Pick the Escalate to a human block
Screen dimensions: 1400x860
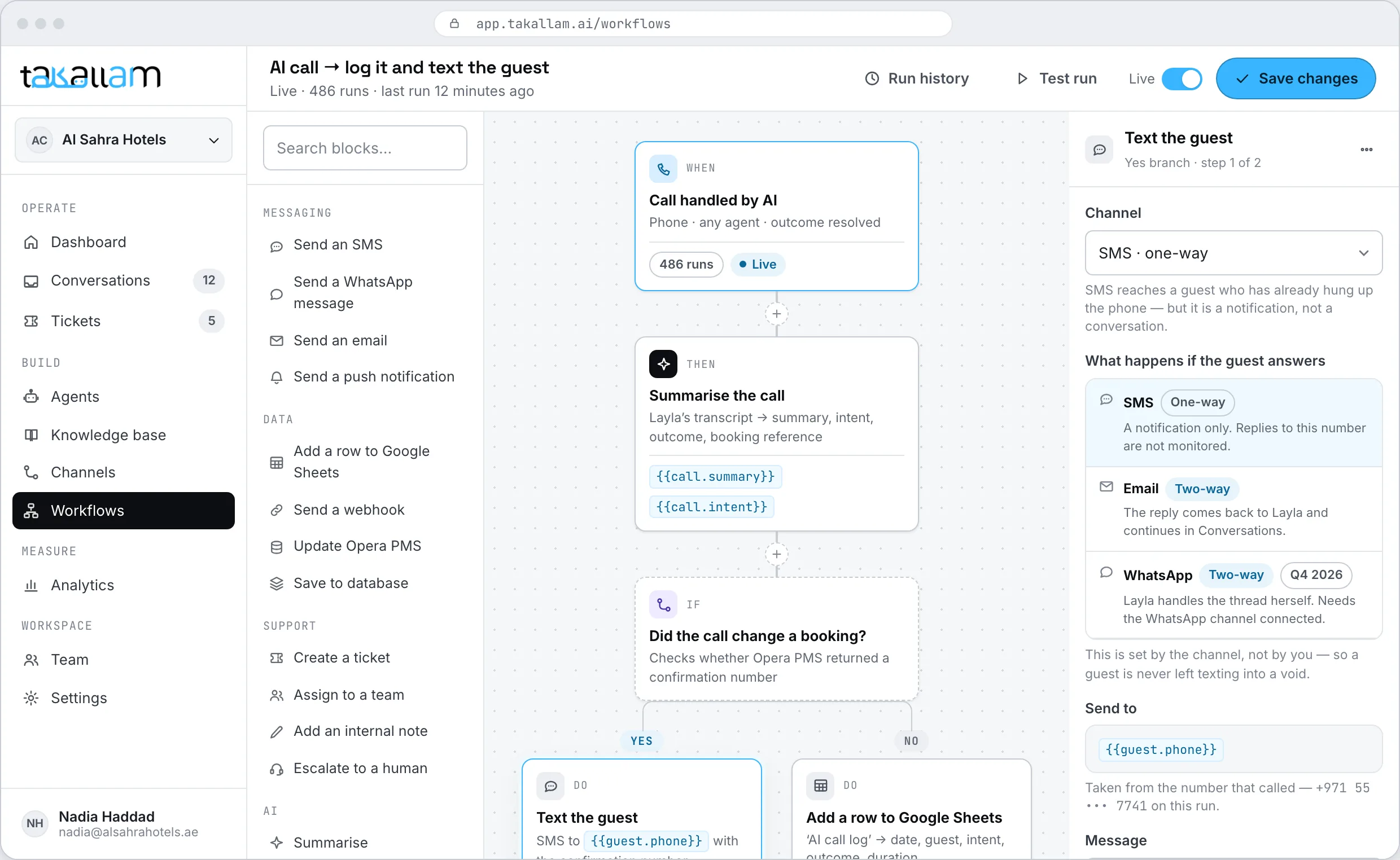(x=365, y=769)
